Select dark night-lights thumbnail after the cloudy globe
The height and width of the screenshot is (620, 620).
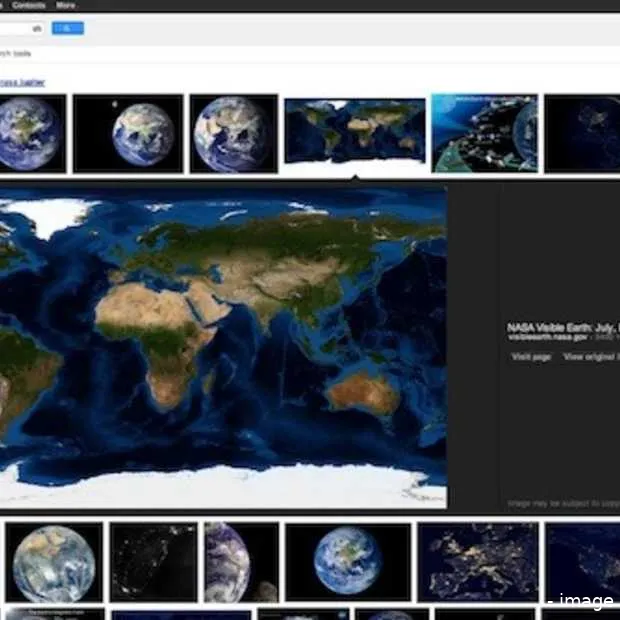point(154,562)
